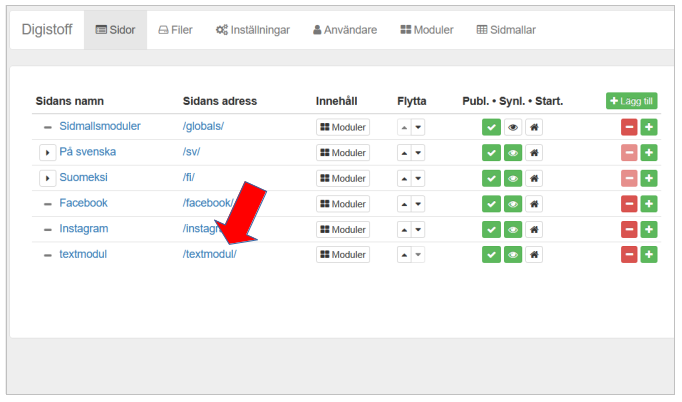Click the green Lägg till button
This screenshot has height=402, width=682.
point(631,101)
